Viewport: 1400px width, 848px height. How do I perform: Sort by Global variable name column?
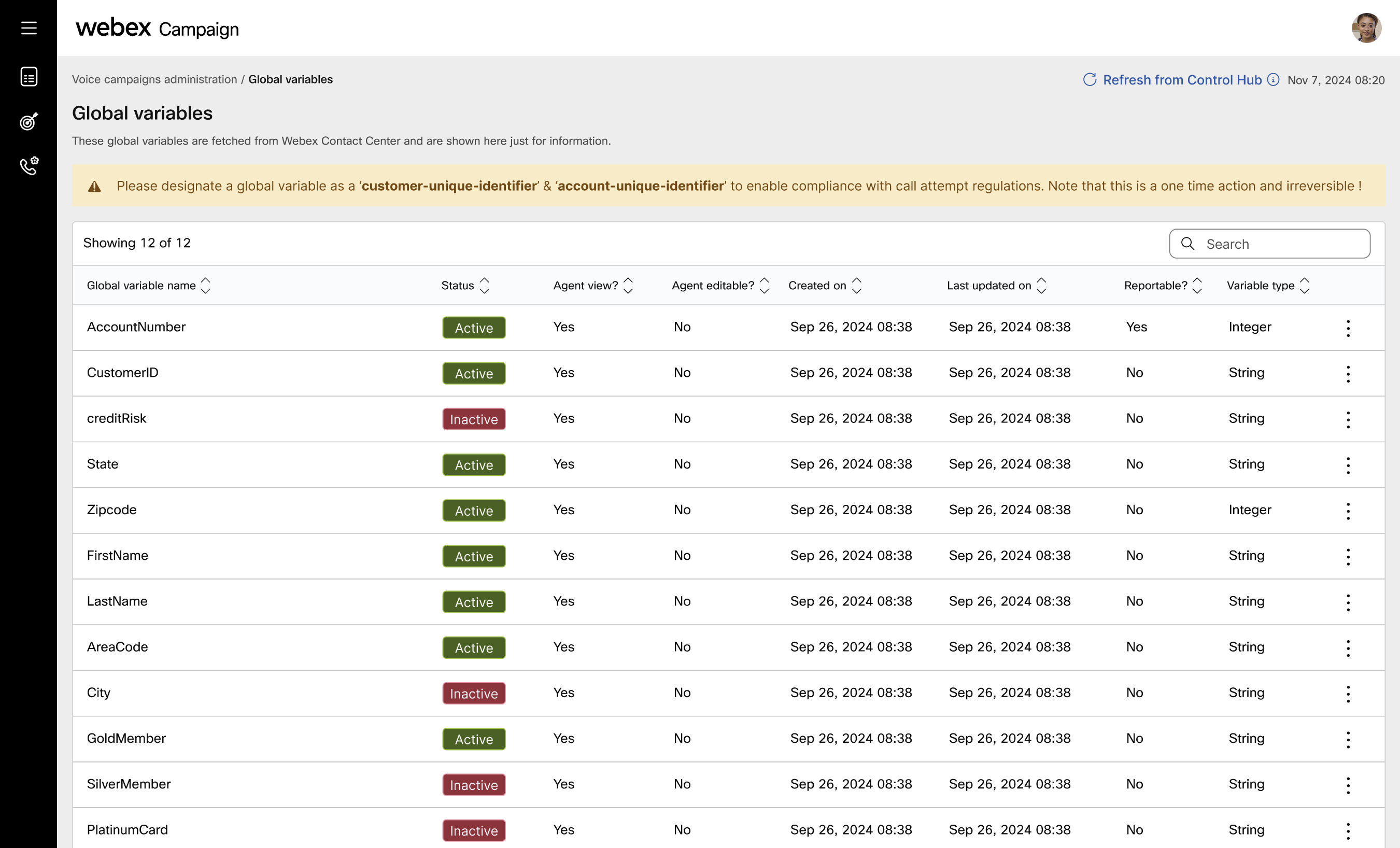coord(205,285)
